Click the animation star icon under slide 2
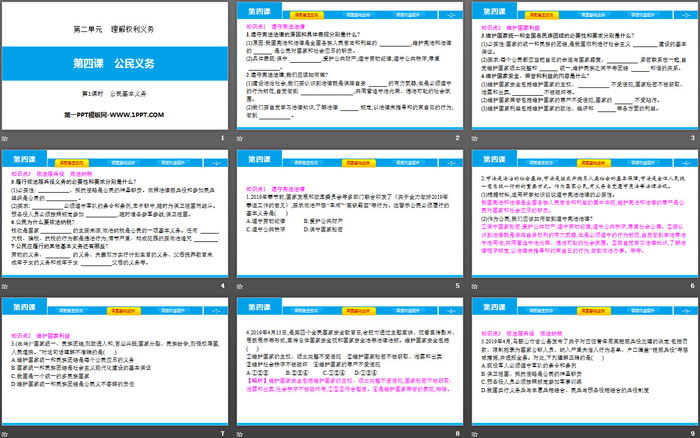 click(239, 138)
